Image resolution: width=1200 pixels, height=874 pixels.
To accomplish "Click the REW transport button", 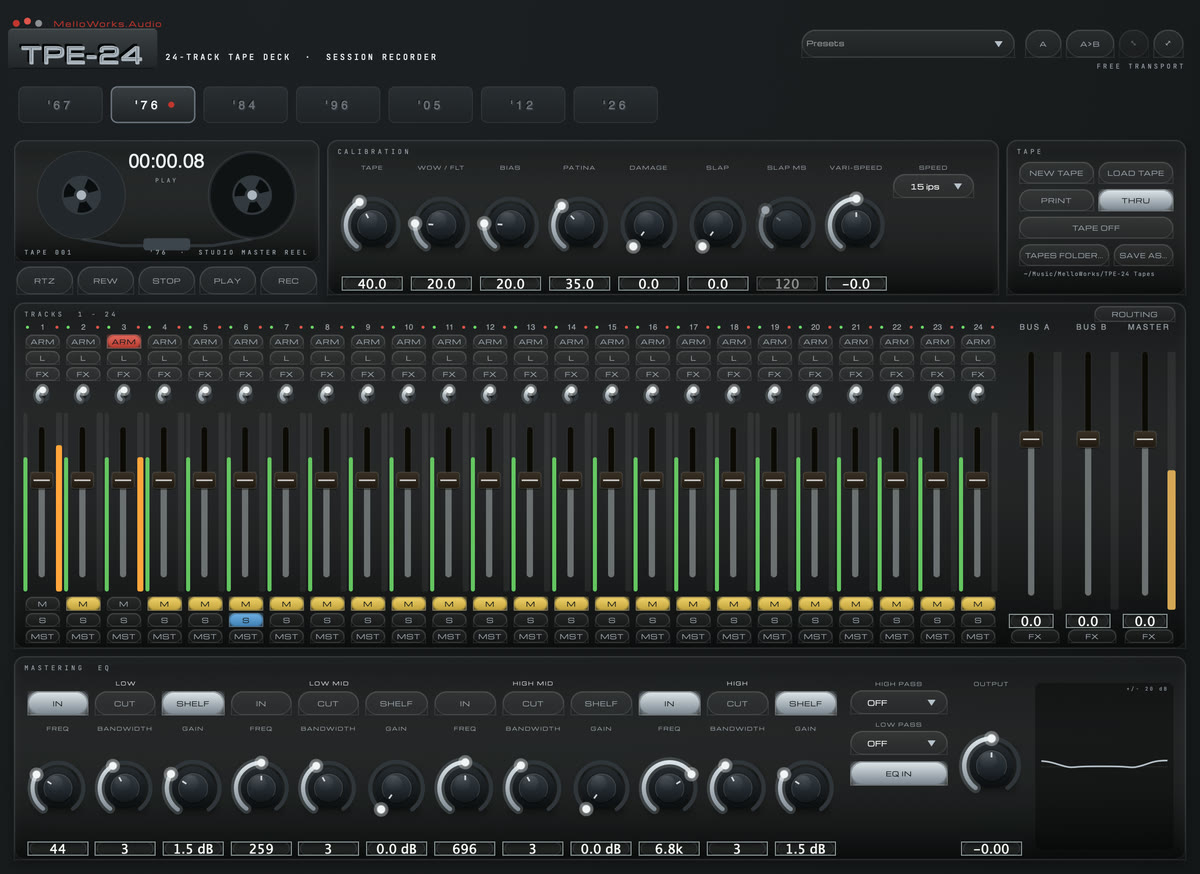I will coord(105,281).
